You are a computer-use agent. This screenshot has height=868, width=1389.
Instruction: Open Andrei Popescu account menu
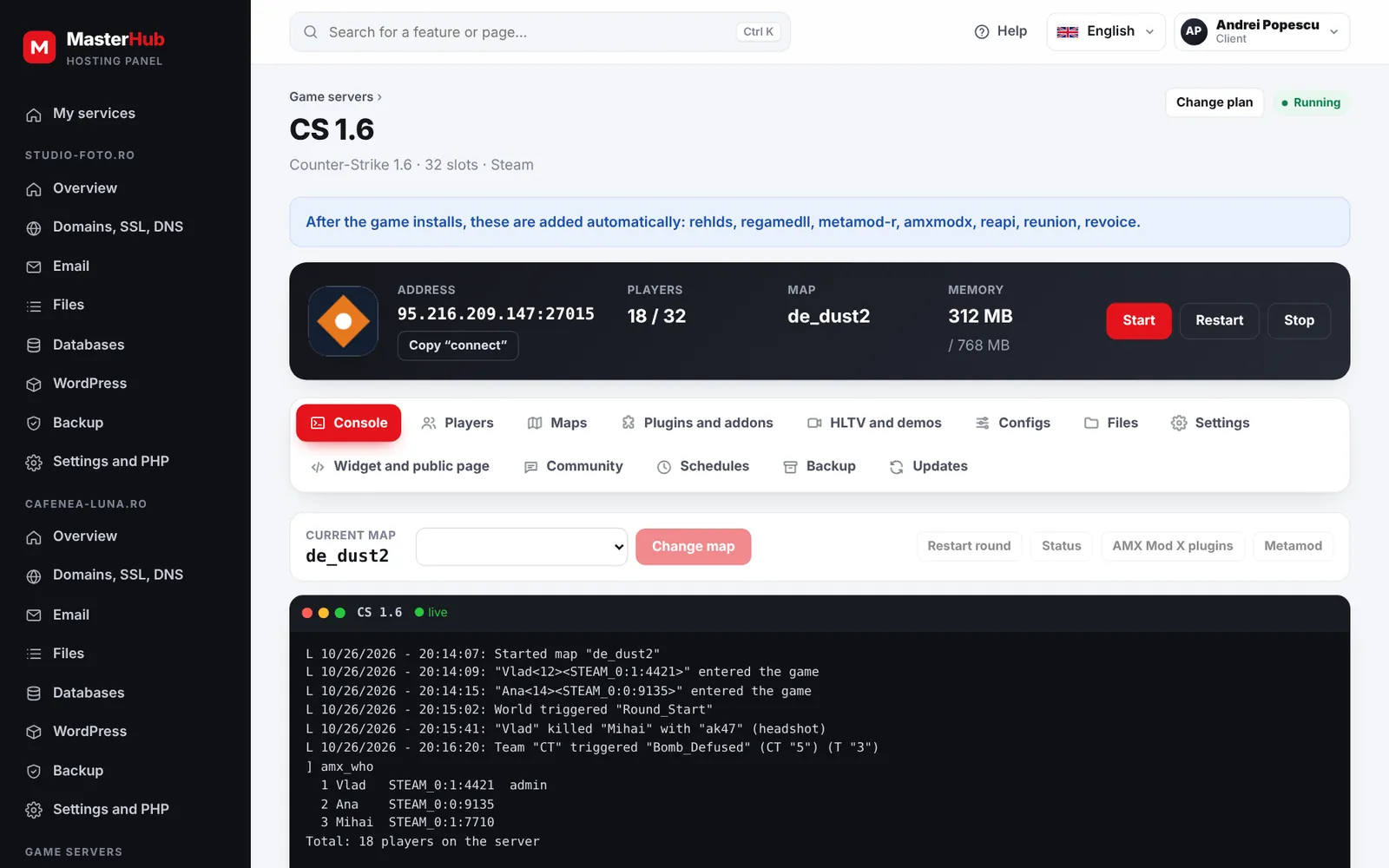1261,32
